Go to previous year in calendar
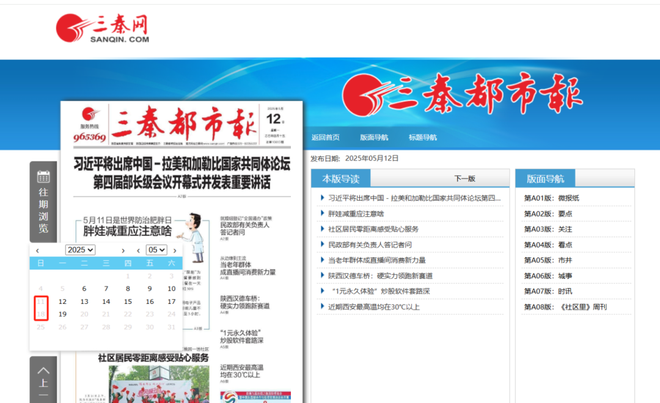660x403 pixels. 37,251
